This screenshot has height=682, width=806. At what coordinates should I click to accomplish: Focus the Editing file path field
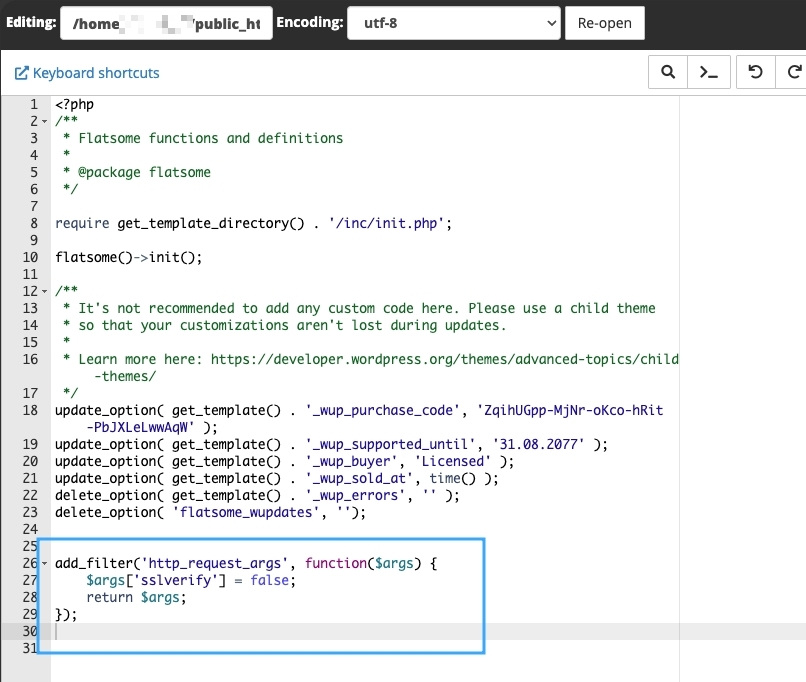(x=167, y=22)
